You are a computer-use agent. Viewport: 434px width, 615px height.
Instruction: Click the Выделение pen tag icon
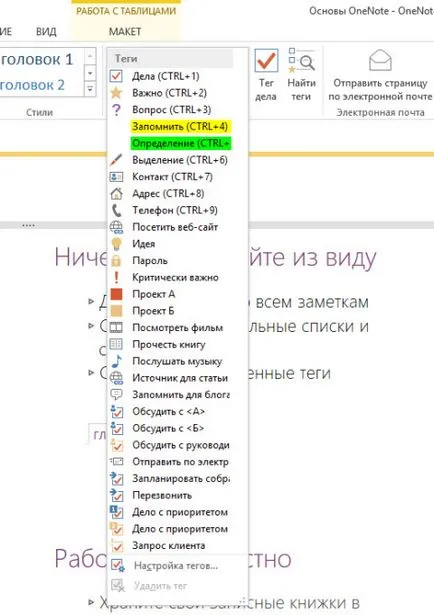[116, 160]
